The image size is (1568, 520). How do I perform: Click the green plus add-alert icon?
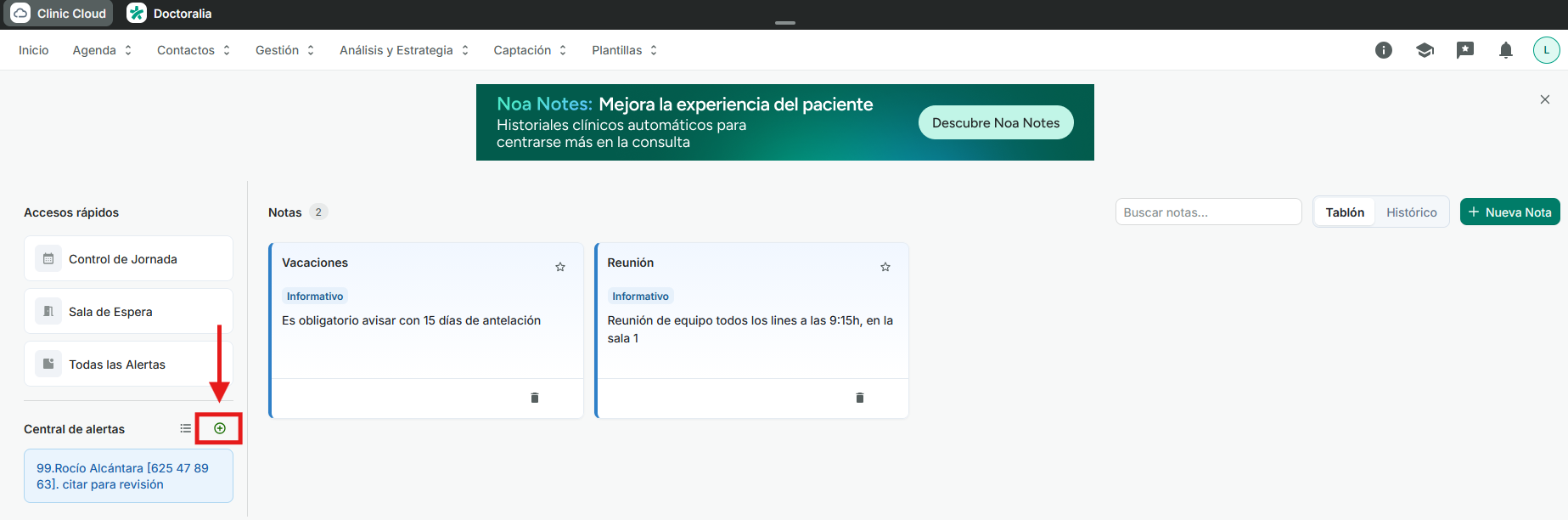(x=220, y=428)
